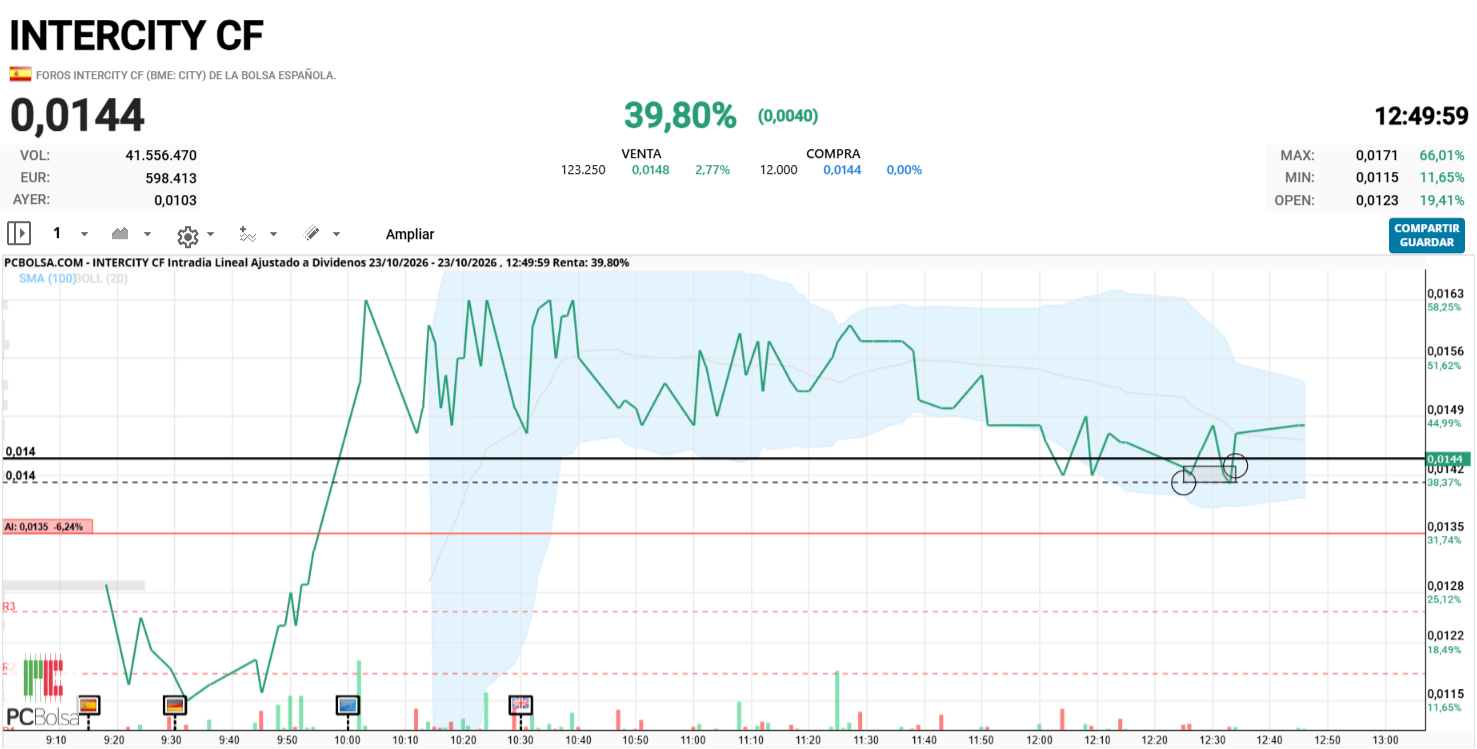Select the drawn grey rectangle on the chart
The image size is (1477, 749).
tap(1210, 474)
